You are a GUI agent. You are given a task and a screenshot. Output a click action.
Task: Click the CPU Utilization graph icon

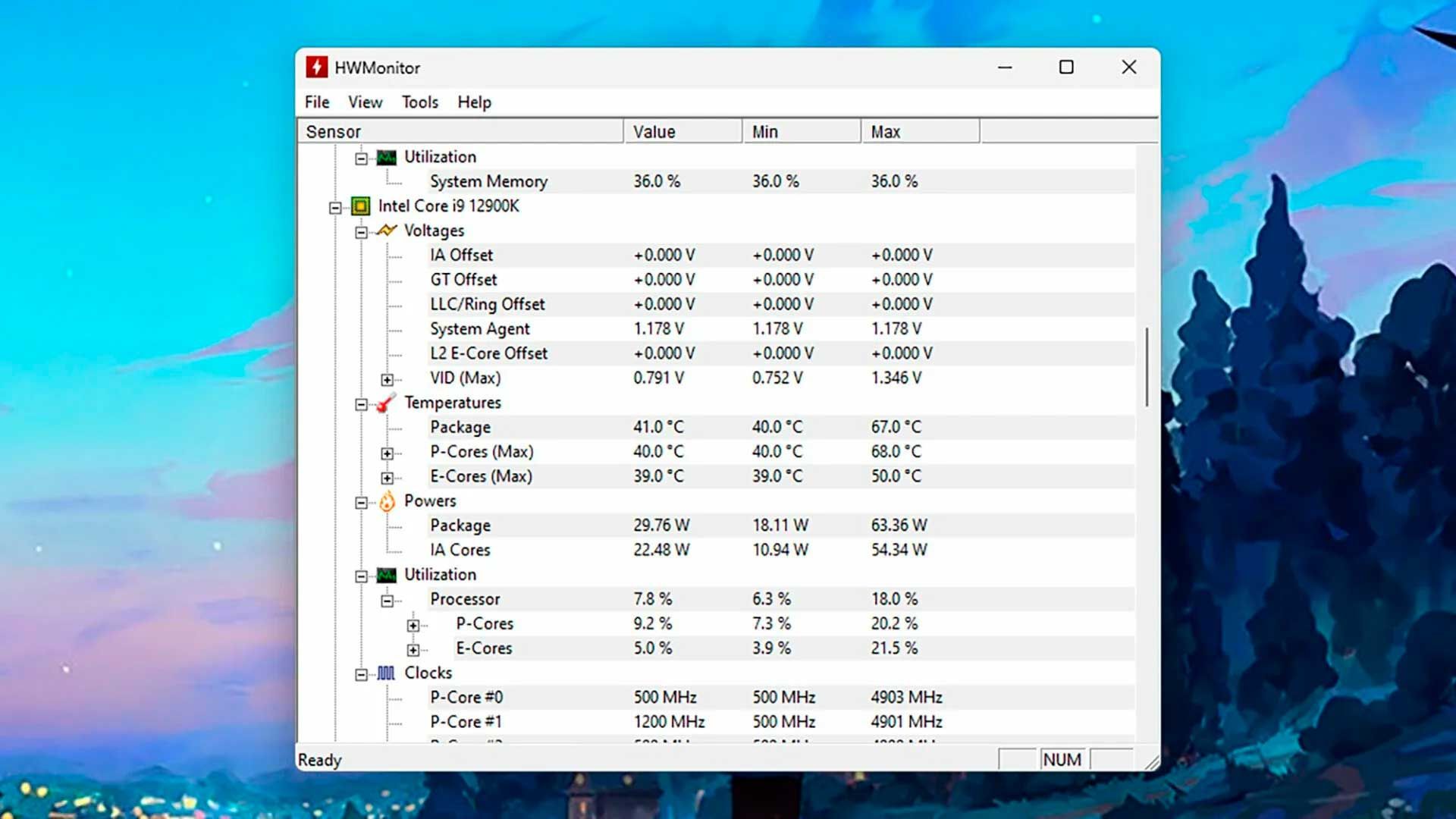click(387, 575)
